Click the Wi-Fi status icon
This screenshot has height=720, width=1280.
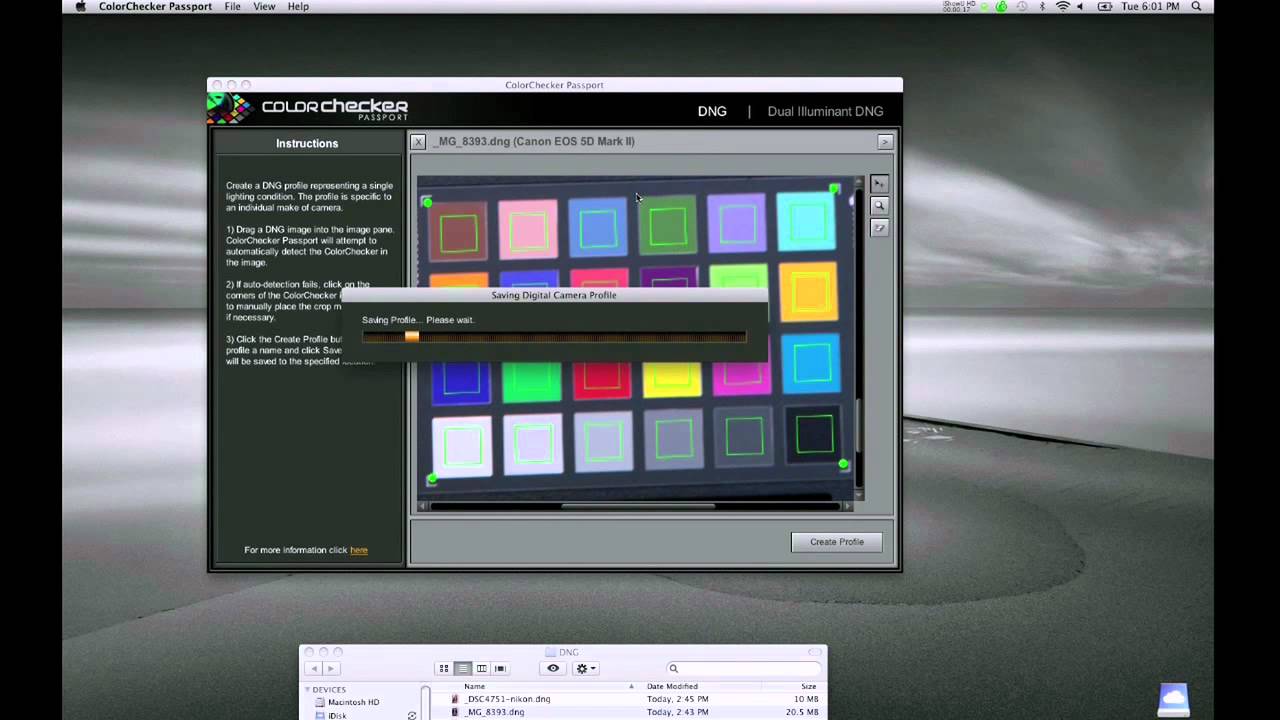[1063, 7]
